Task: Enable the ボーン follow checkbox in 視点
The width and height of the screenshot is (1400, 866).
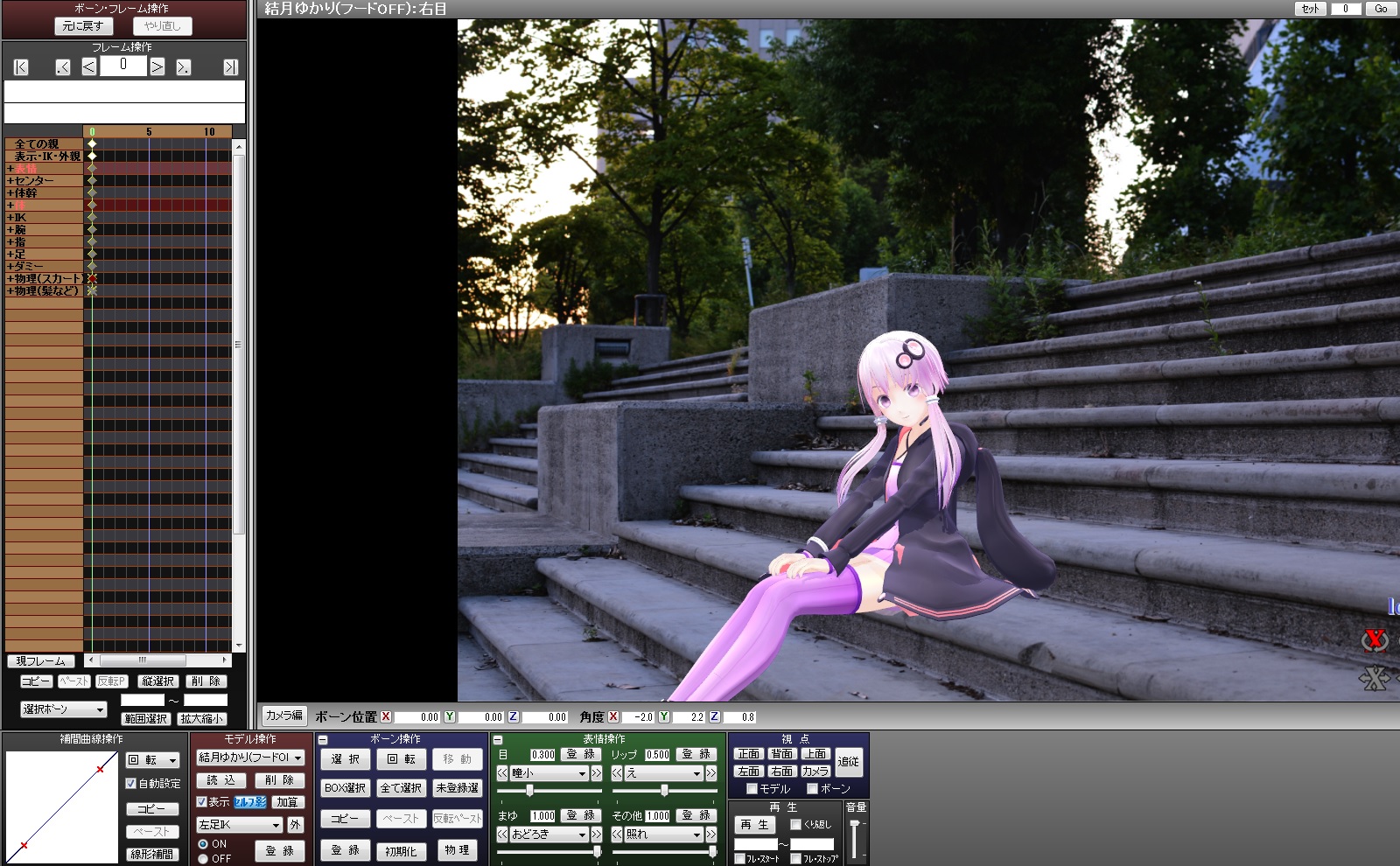Action: point(812,789)
